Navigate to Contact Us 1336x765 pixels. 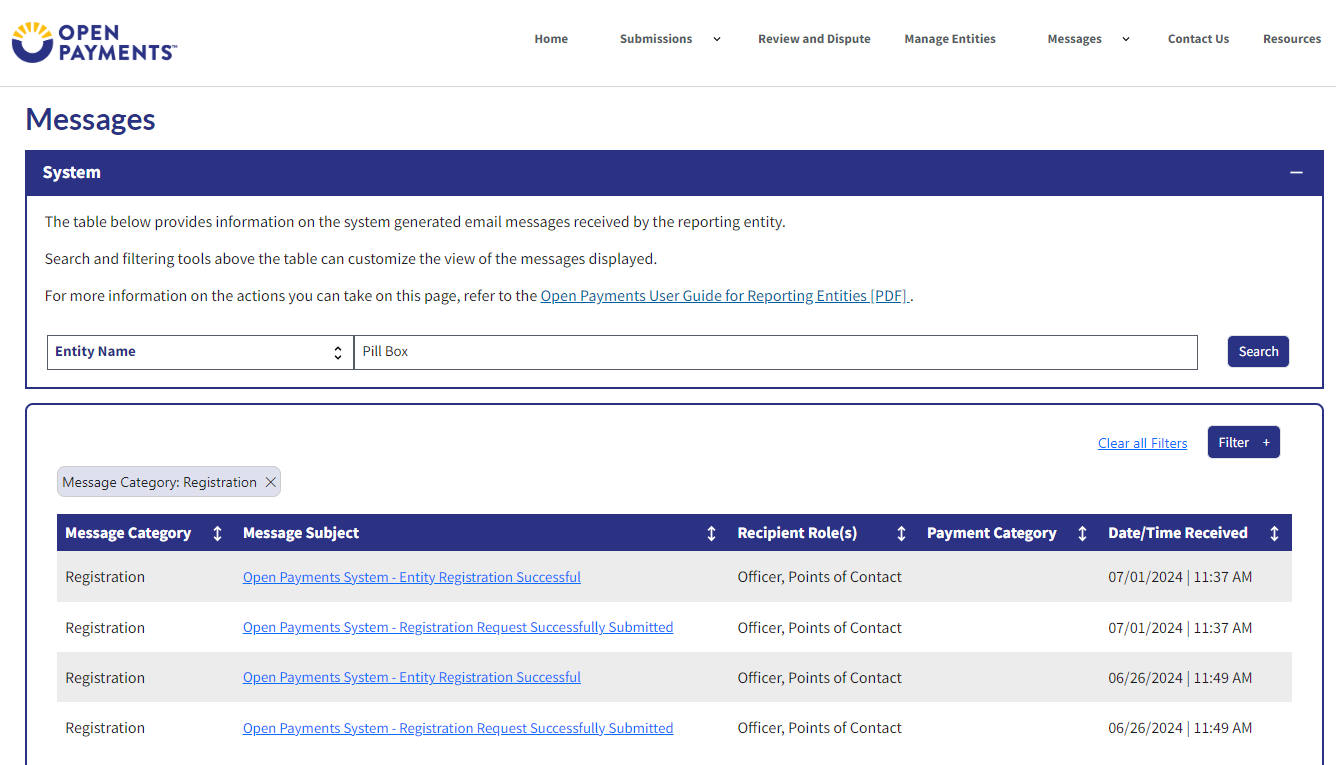pyautogui.click(x=1198, y=39)
